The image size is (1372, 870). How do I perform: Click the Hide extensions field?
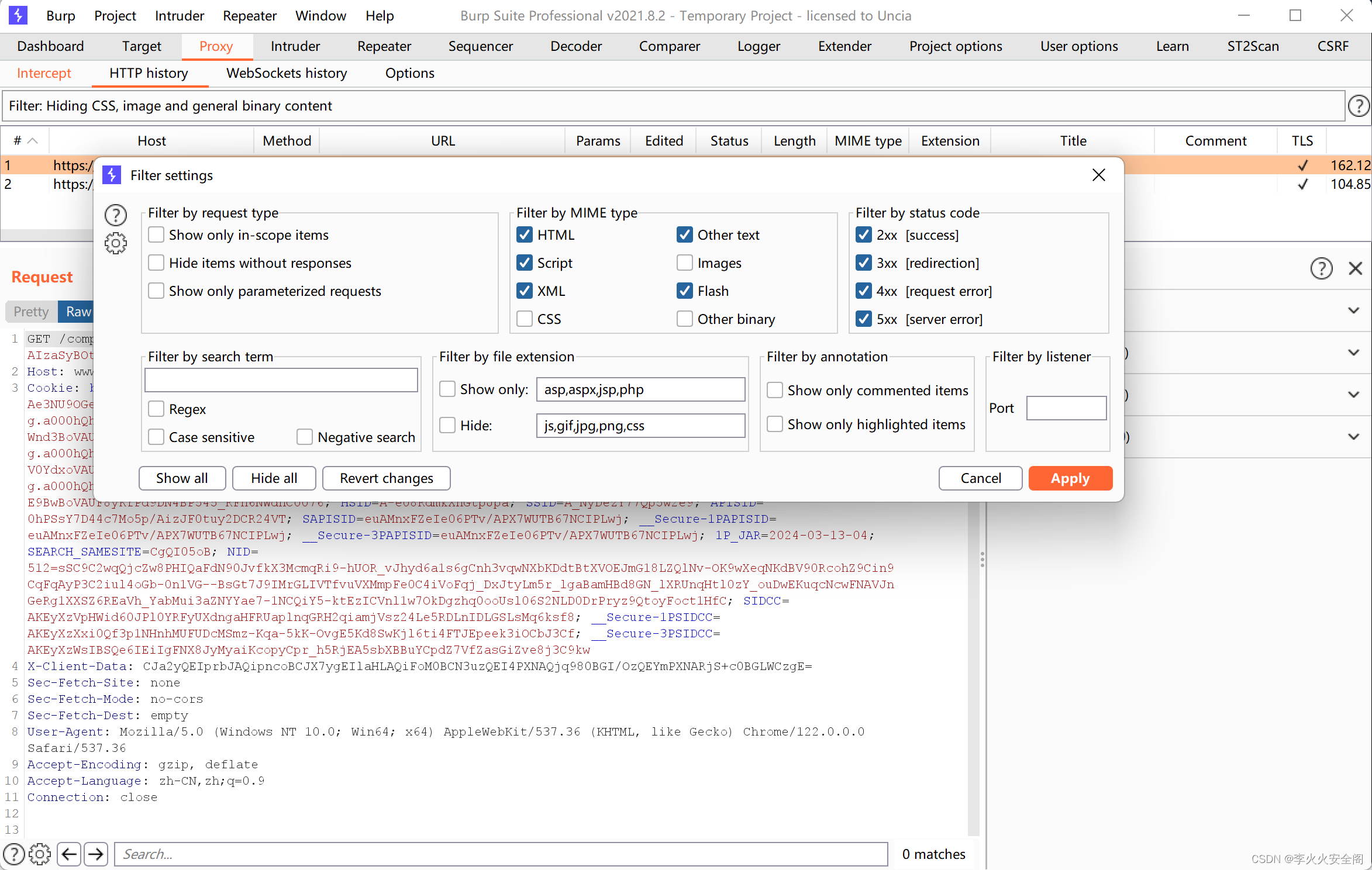point(641,426)
